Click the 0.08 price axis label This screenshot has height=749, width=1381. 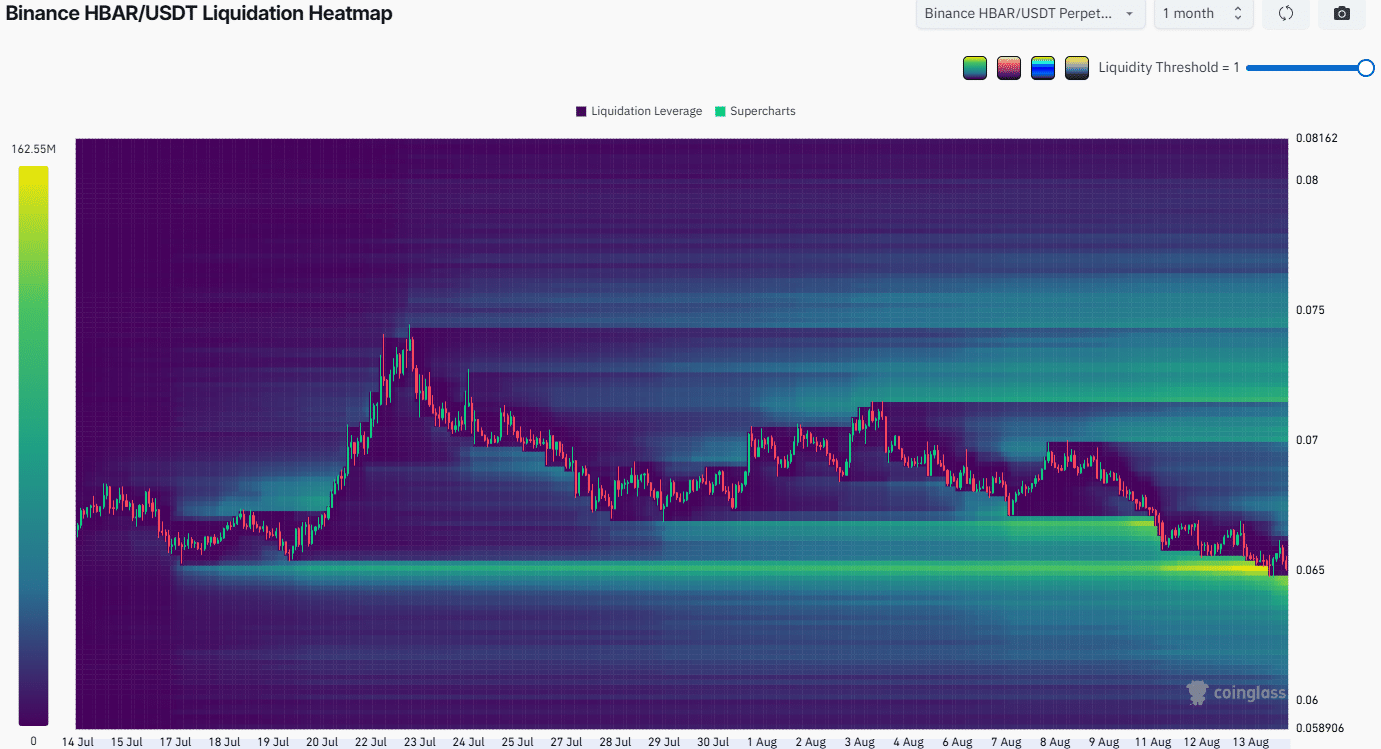point(1307,180)
